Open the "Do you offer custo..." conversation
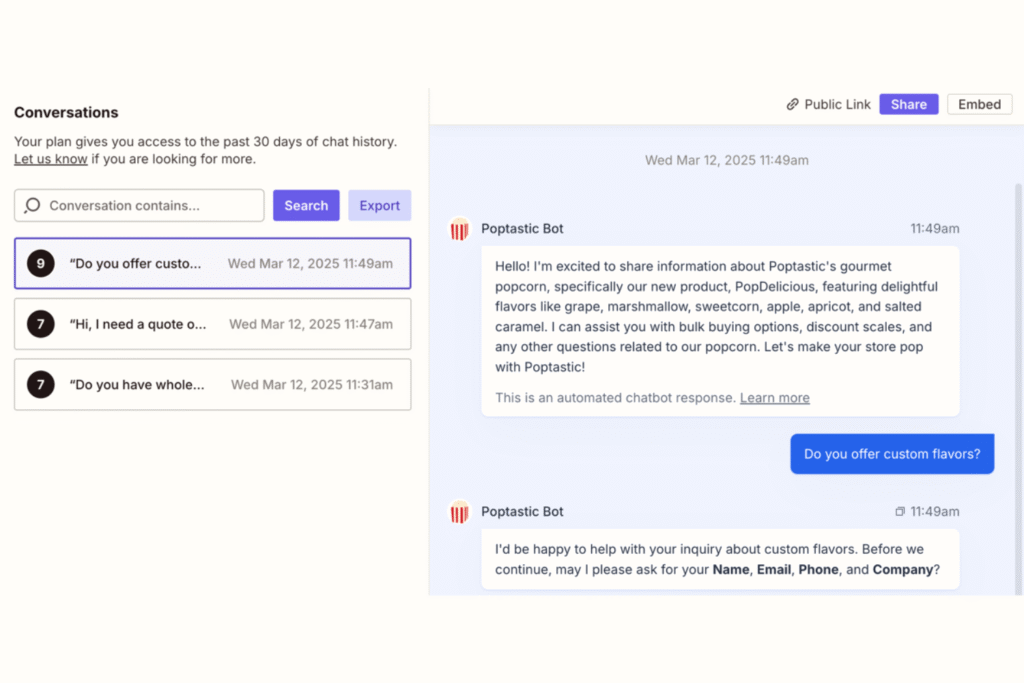This screenshot has width=1024, height=683. point(213,263)
